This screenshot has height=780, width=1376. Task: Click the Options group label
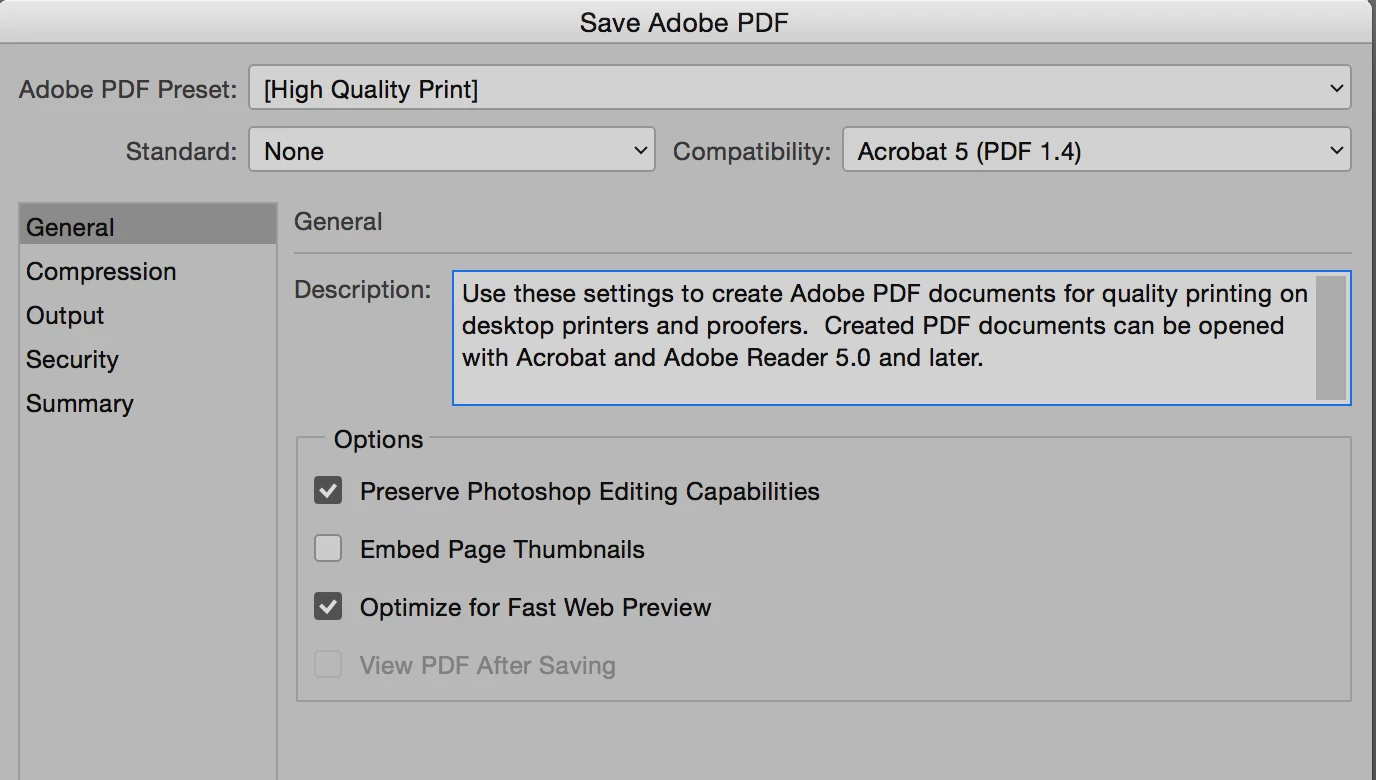click(x=378, y=440)
